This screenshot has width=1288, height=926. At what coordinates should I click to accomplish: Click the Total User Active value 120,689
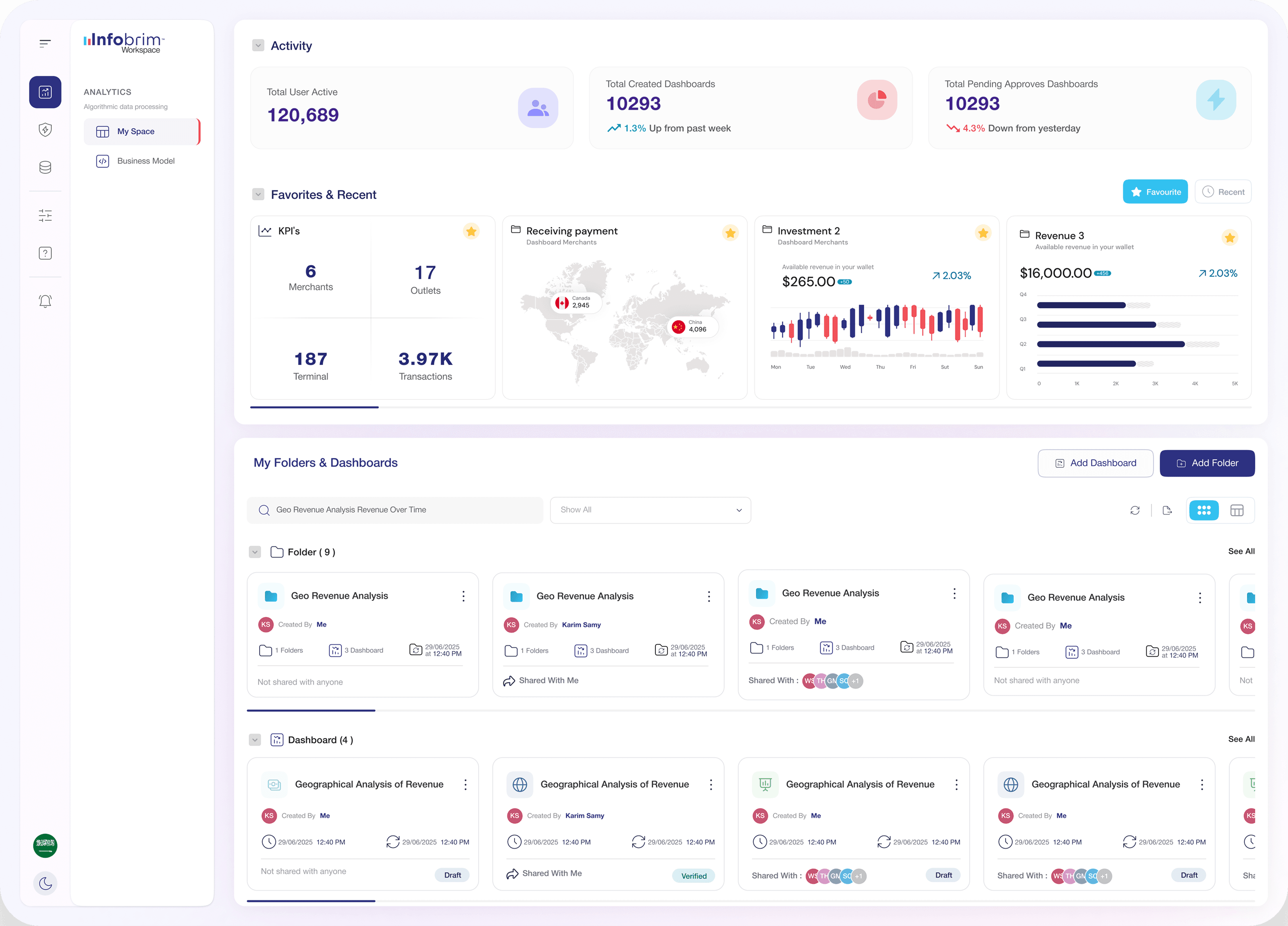[x=303, y=115]
